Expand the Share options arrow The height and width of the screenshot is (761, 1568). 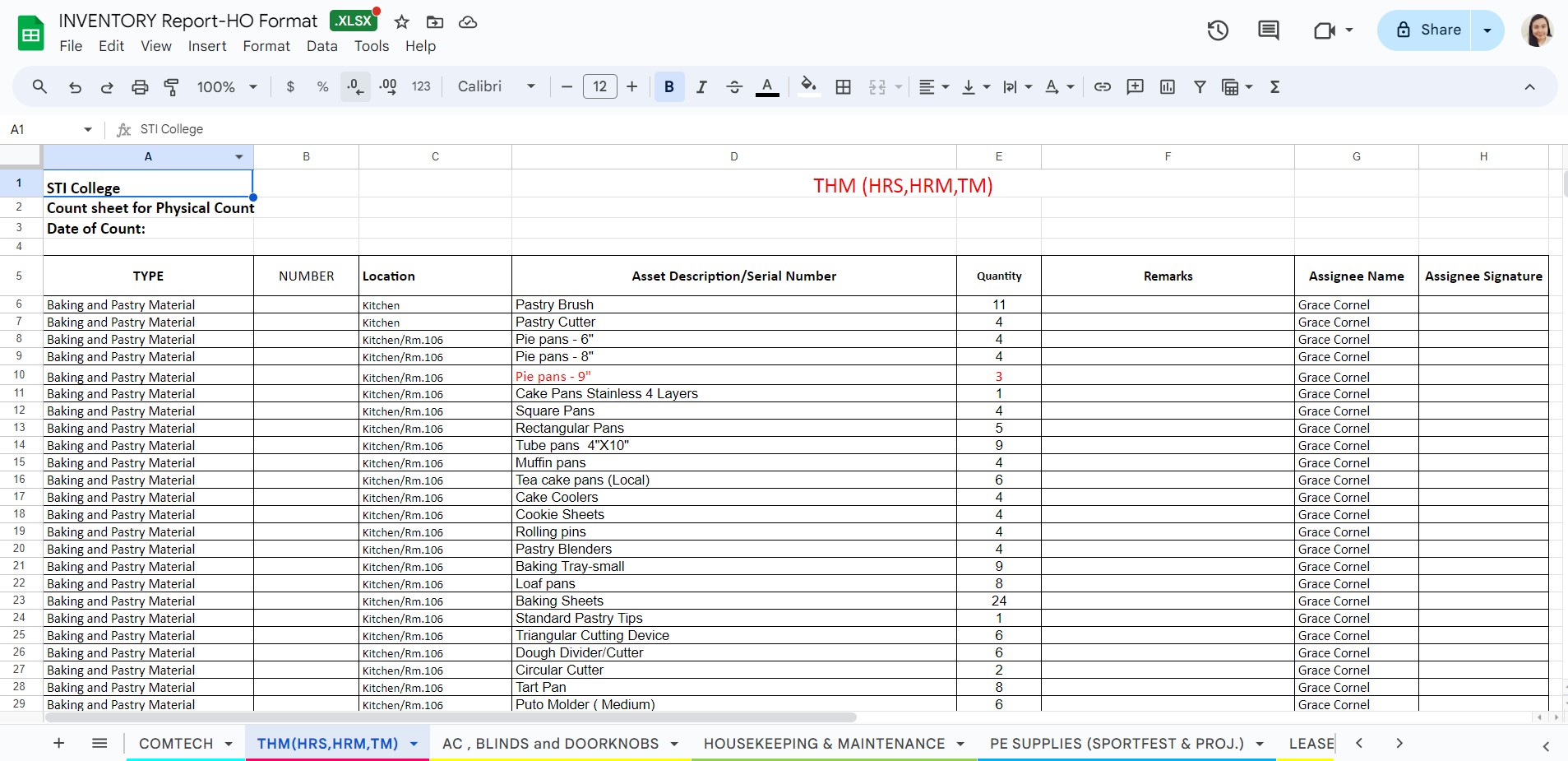pyautogui.click(x=1487, y=30)
